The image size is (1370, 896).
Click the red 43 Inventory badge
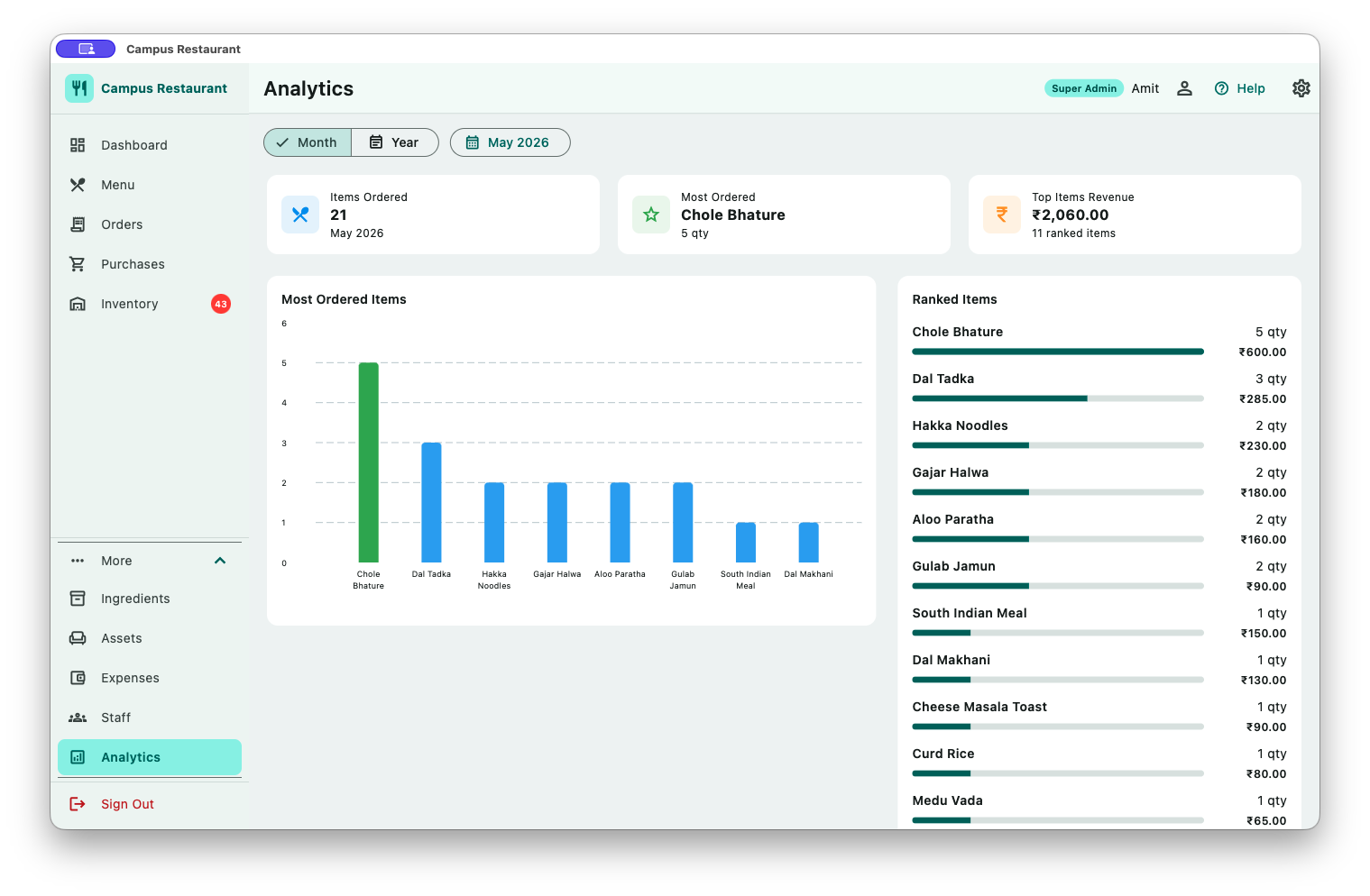click(x=221, y=304)
